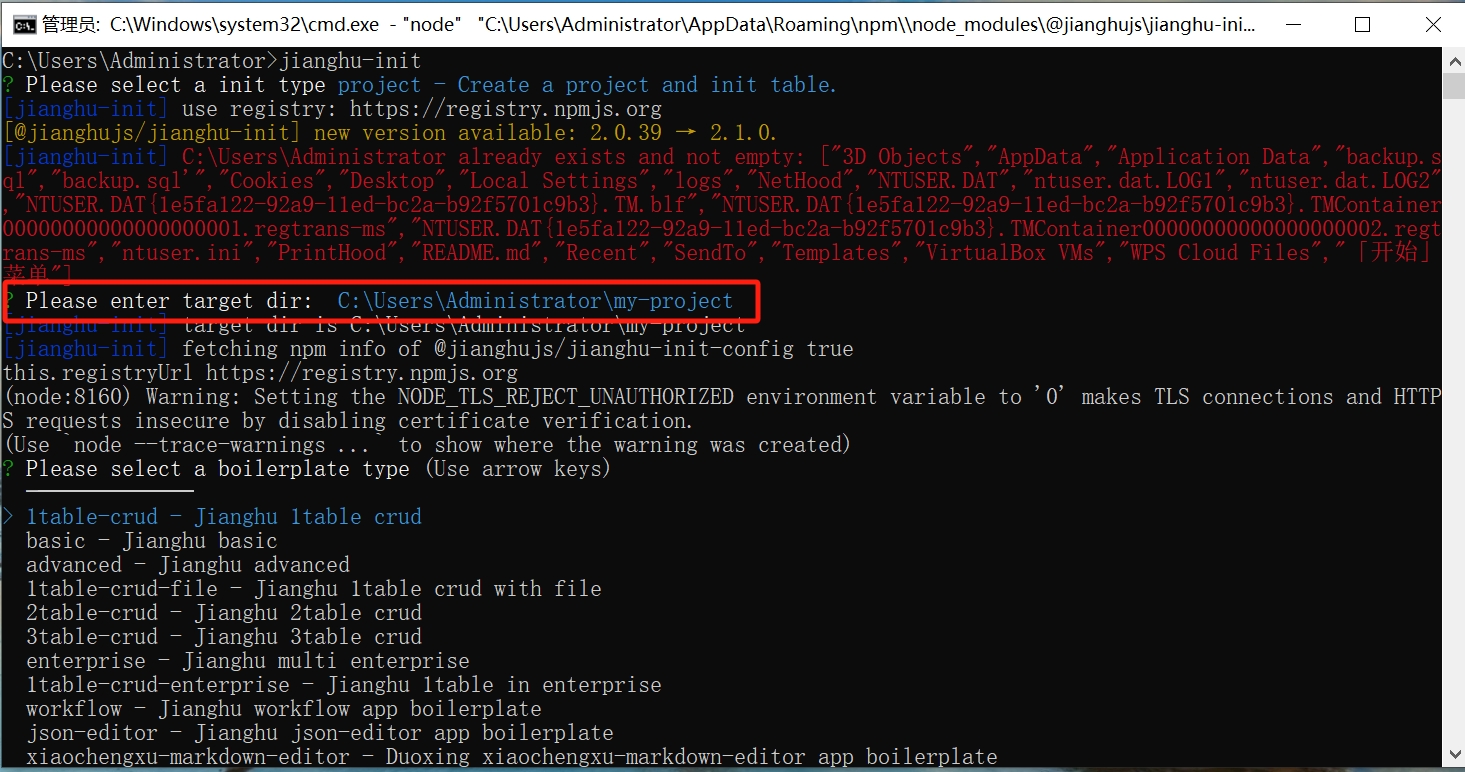Click the scrollbar down arrow
Screen dimensions: 1465x772
point(1454,760)
